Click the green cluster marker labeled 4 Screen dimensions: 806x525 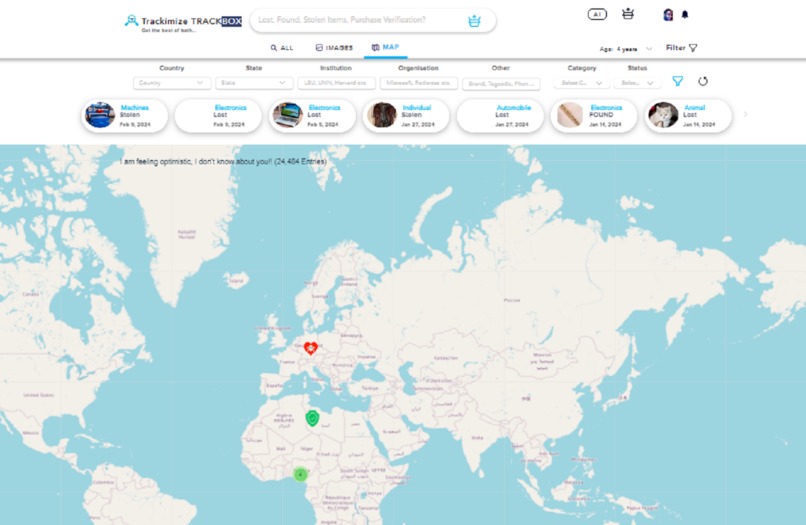coord(300,475)
